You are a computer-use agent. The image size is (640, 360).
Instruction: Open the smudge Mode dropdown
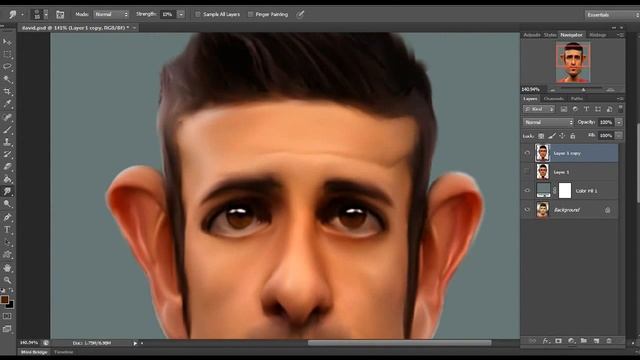[x=111, y=14]
